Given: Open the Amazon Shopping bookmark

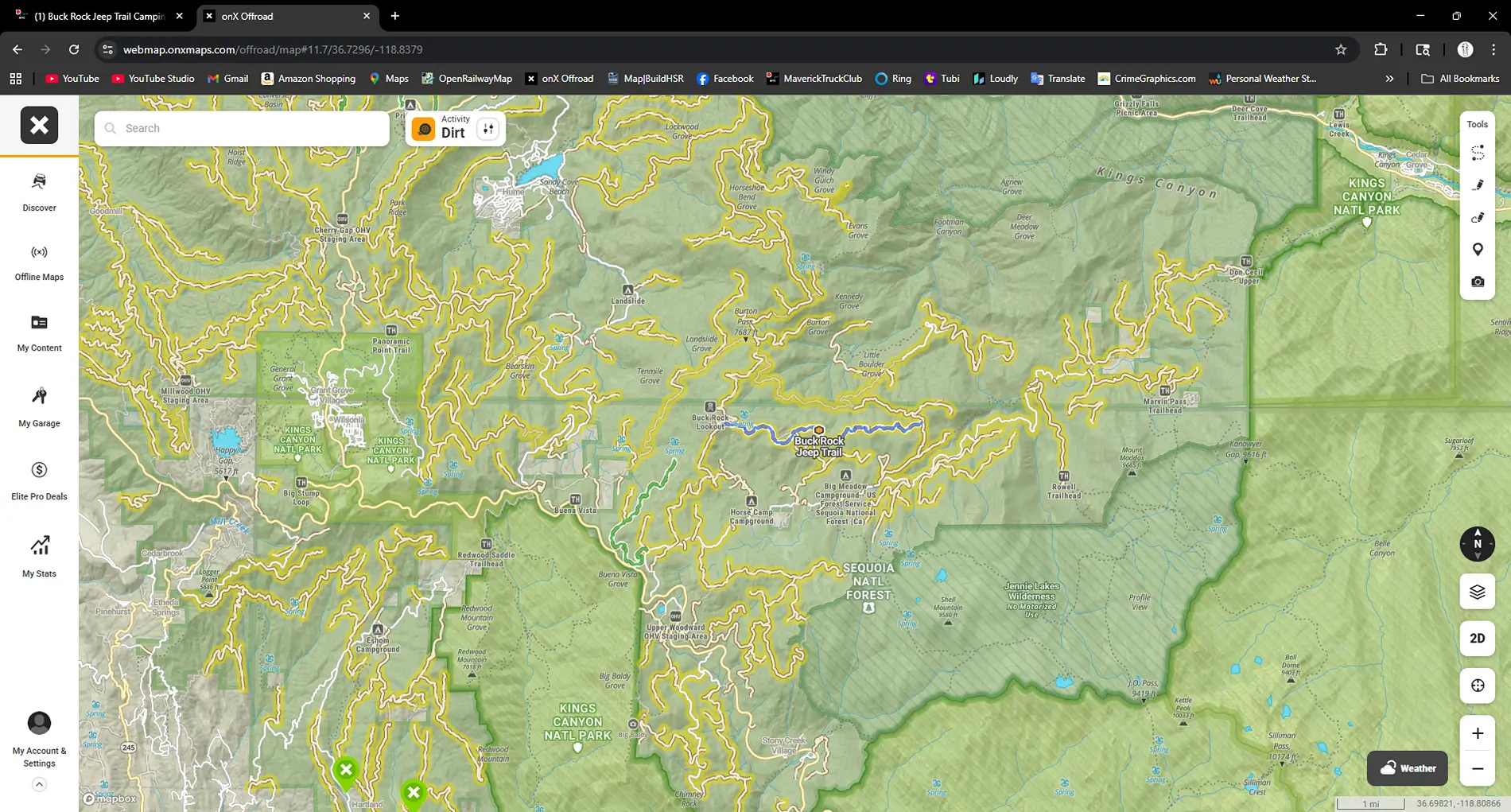Looking at the screenshot, I should [309, 79].
